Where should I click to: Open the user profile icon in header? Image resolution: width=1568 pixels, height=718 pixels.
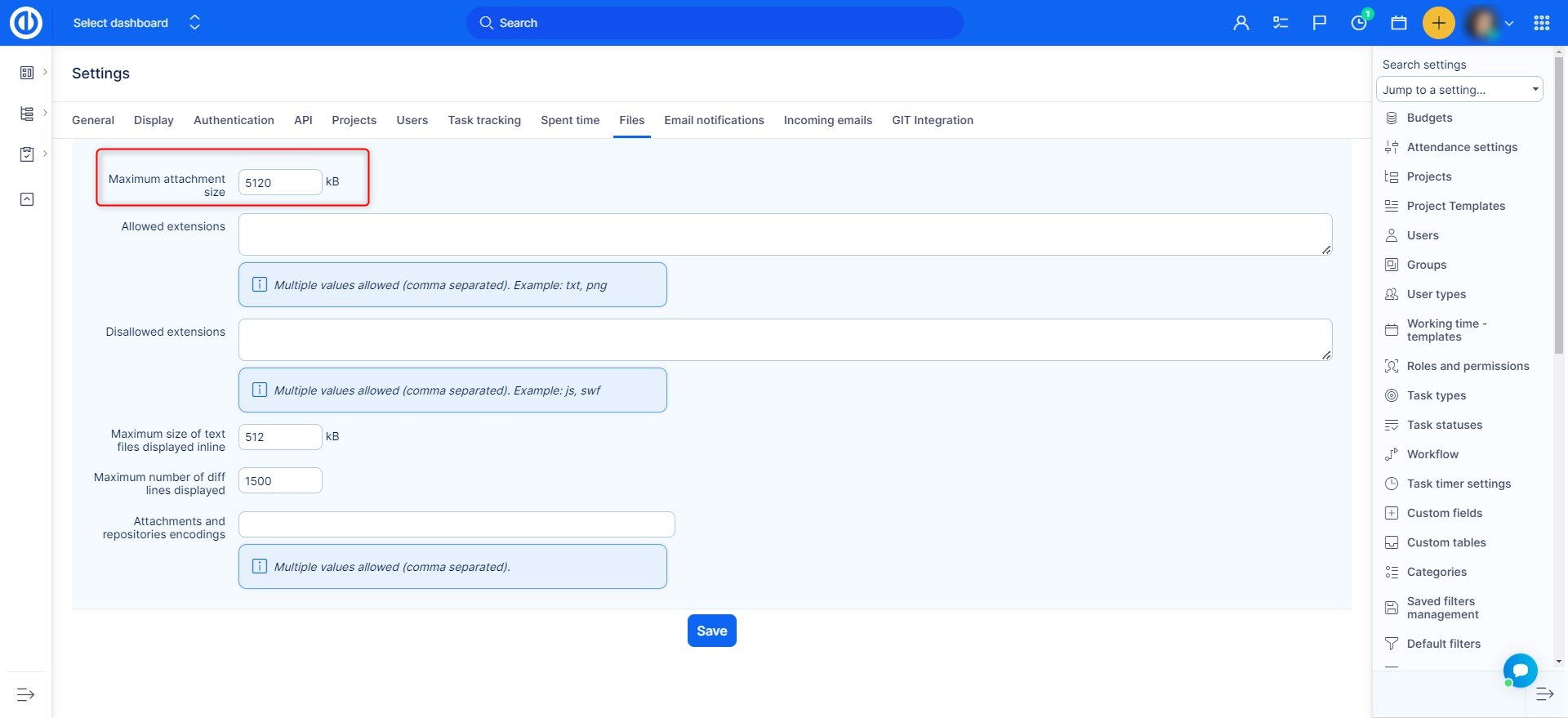coord(1241,23)
